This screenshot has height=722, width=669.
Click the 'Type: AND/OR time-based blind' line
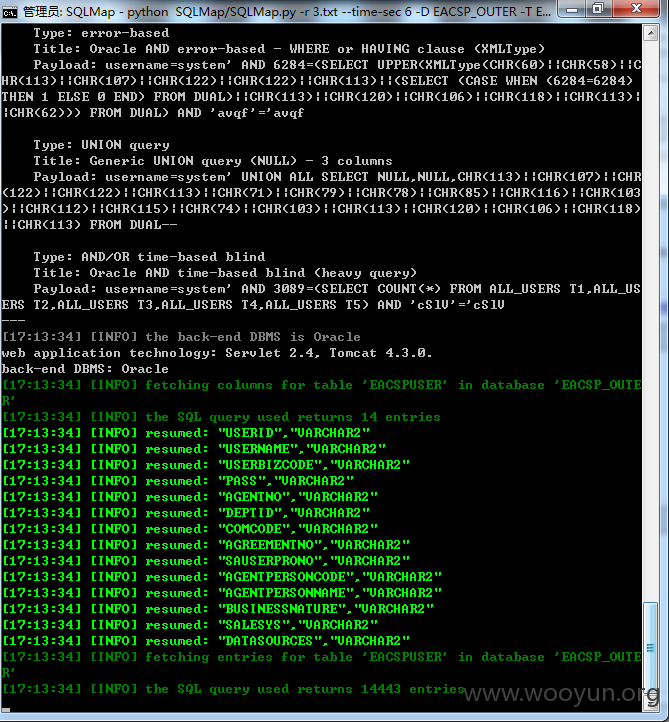(149, 257)
